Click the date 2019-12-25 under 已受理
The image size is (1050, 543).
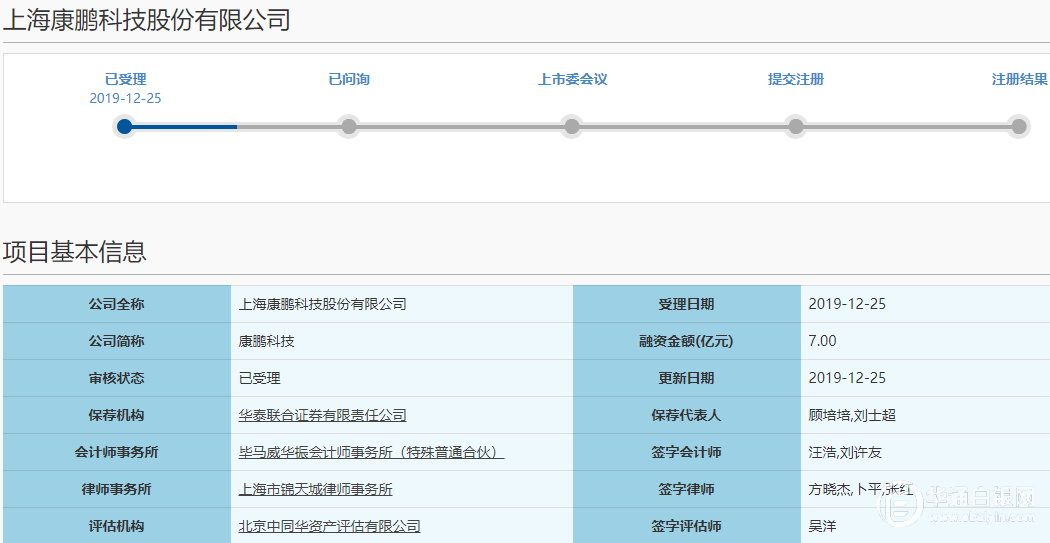point(125,98)
